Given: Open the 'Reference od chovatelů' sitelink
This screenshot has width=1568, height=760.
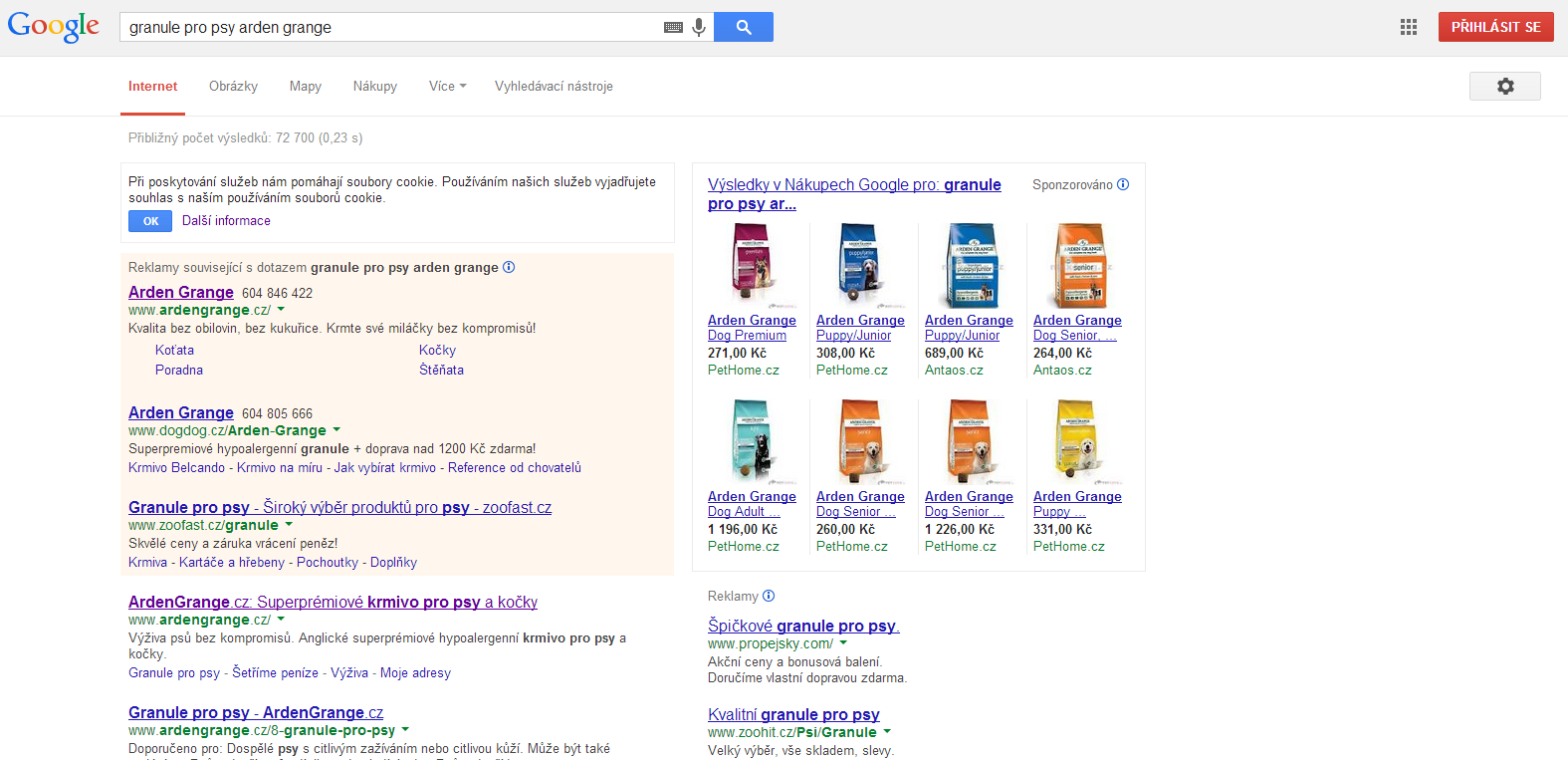Looking at the screenshot, I should click(x=515, y=468).
